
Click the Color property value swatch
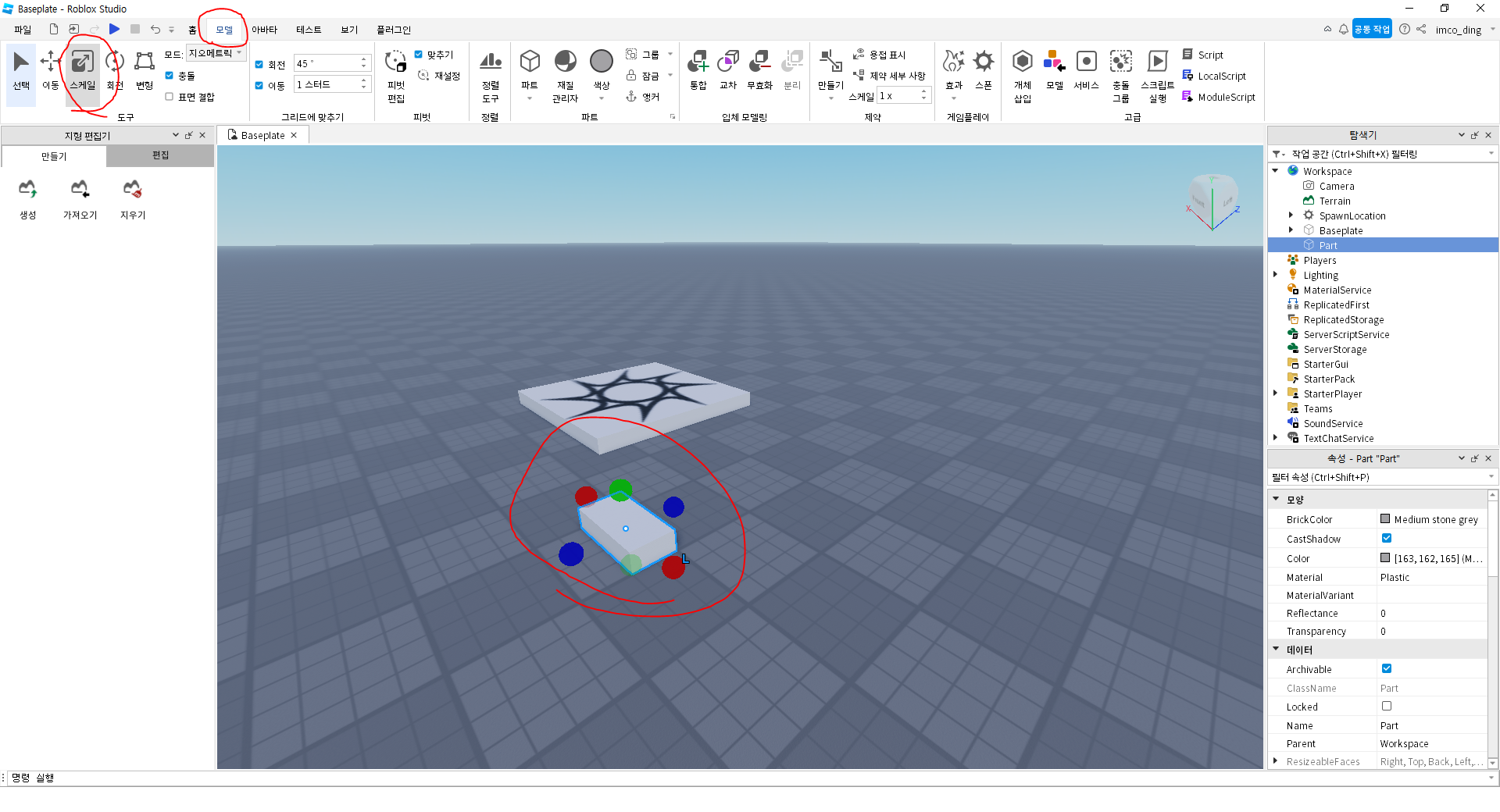[1385, 557]
